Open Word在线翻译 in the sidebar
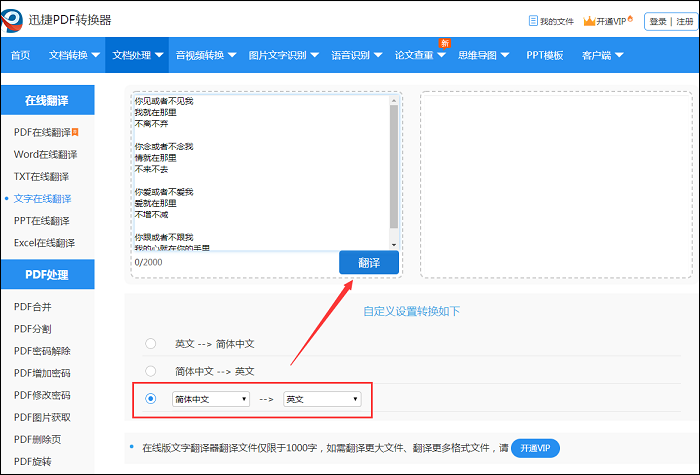Screen dimensions: 700x475 45,154
